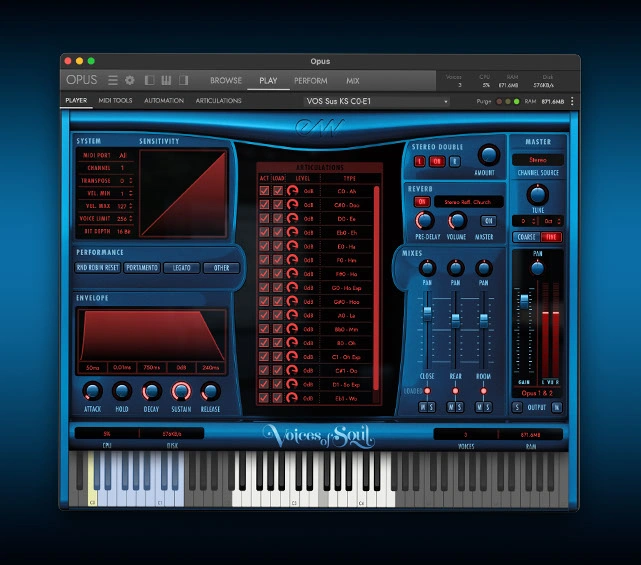
Task: Click the sensitivity curve graph
Action: (x=183, y=193)
